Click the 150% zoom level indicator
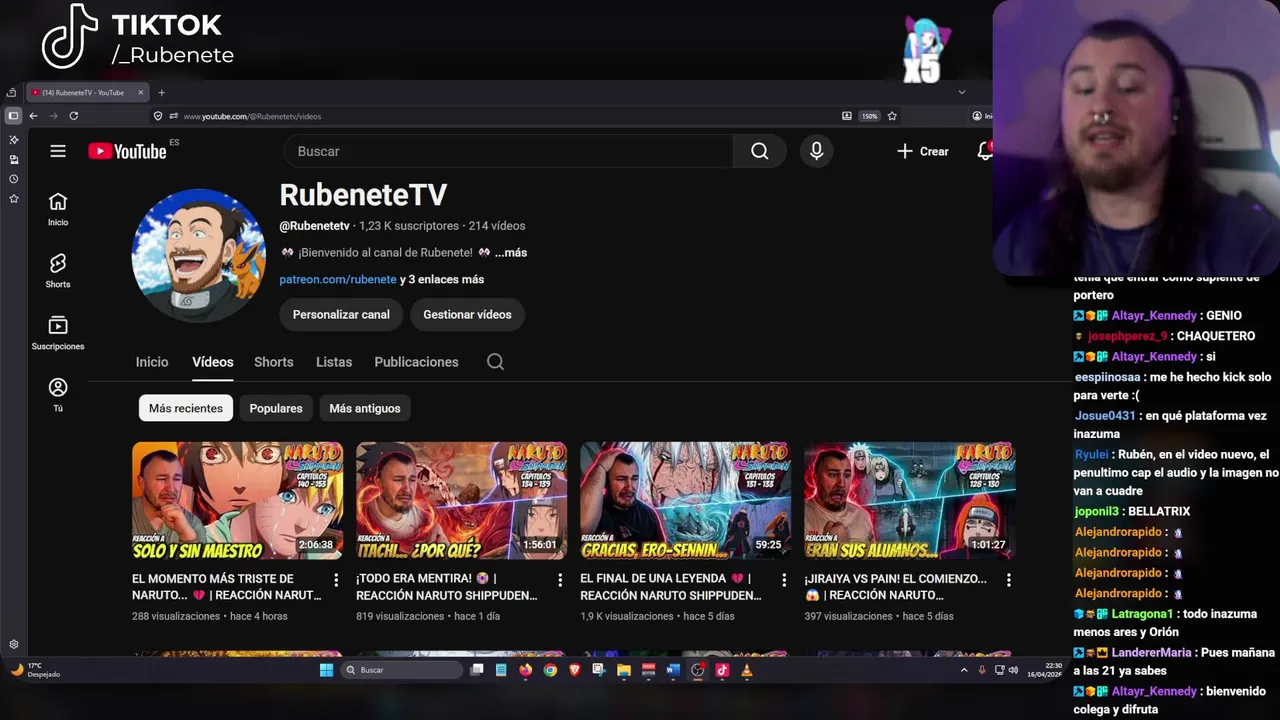1280x720 pixels. (x=870, y=116)
